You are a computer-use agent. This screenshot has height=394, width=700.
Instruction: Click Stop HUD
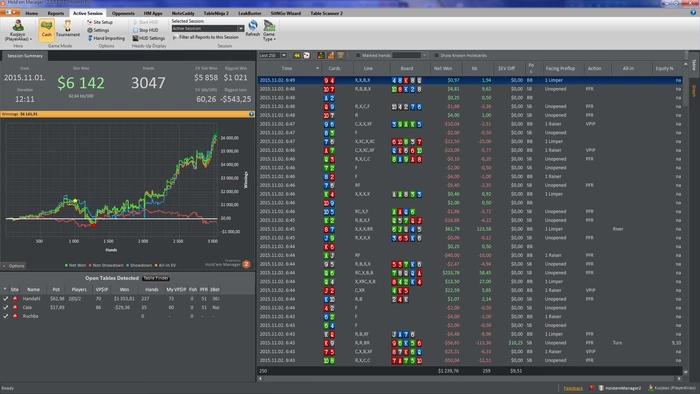point(146,30)
